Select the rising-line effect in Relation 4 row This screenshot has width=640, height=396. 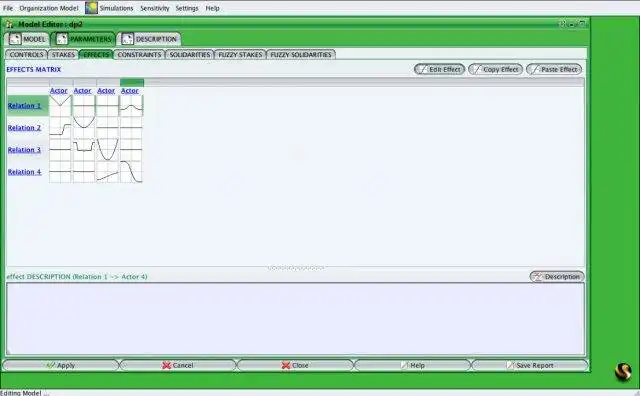(107, 172)
